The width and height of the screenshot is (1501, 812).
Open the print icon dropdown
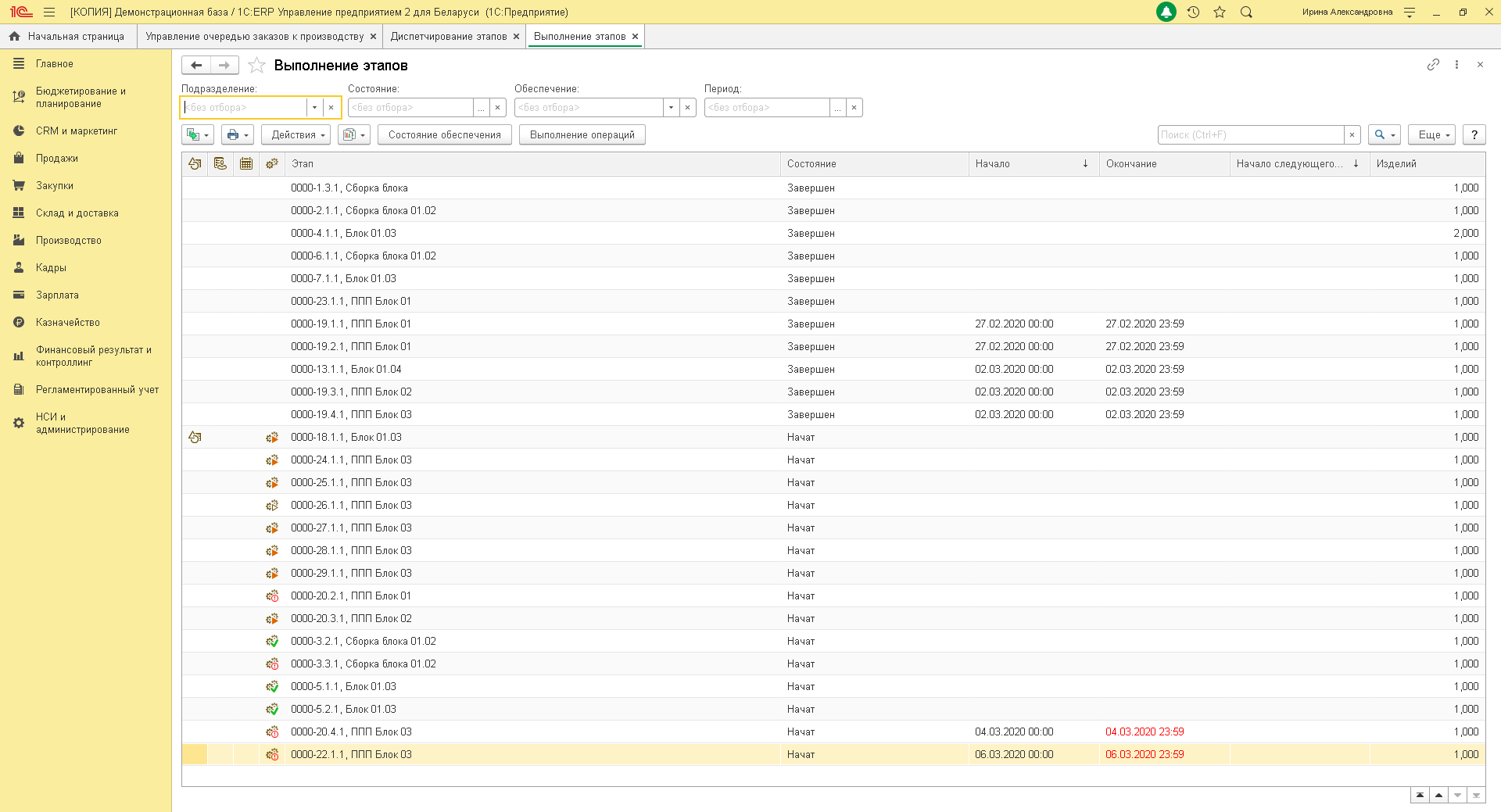(x=237, y=135)
